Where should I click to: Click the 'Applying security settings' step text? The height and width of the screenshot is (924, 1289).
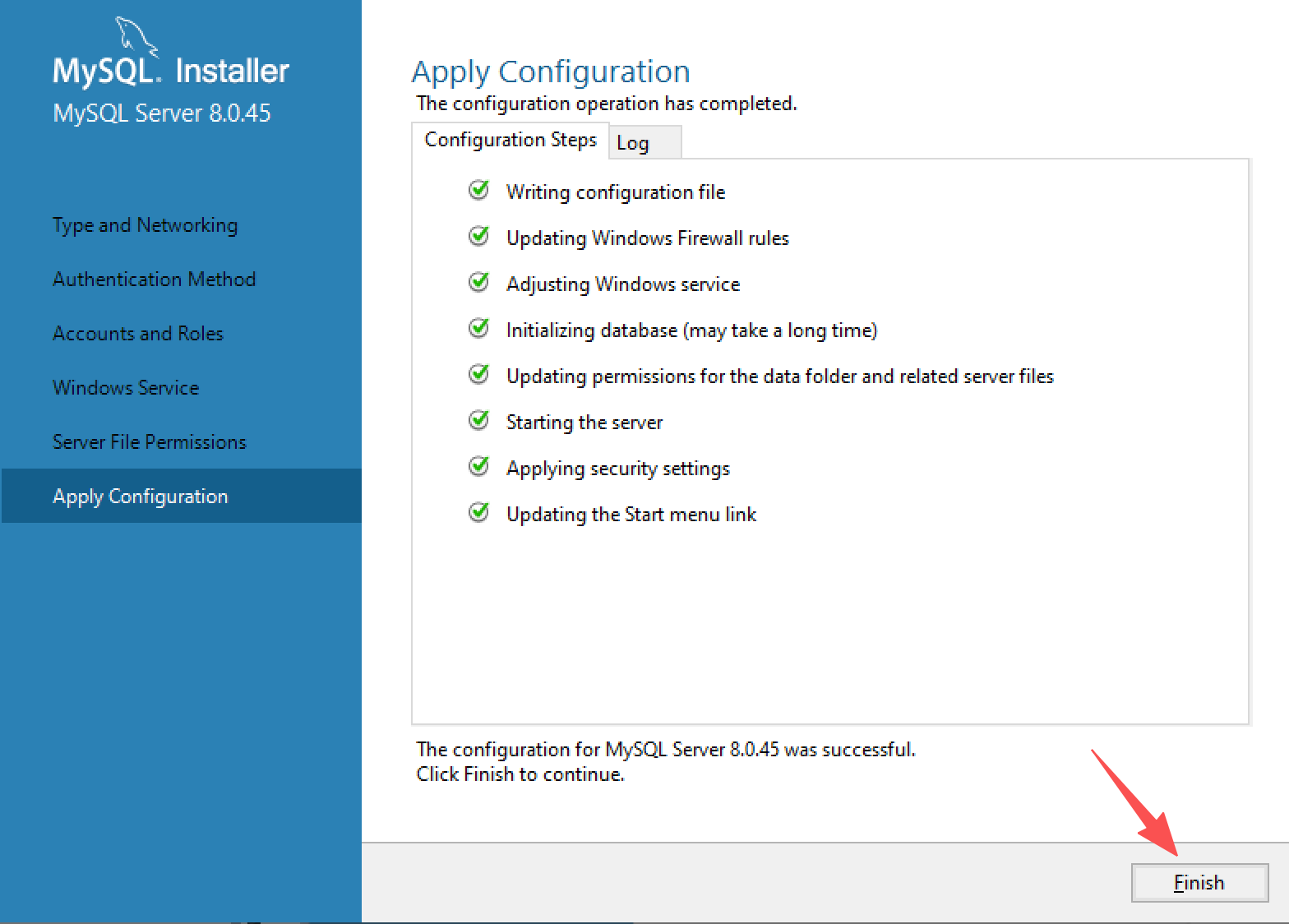618,469
